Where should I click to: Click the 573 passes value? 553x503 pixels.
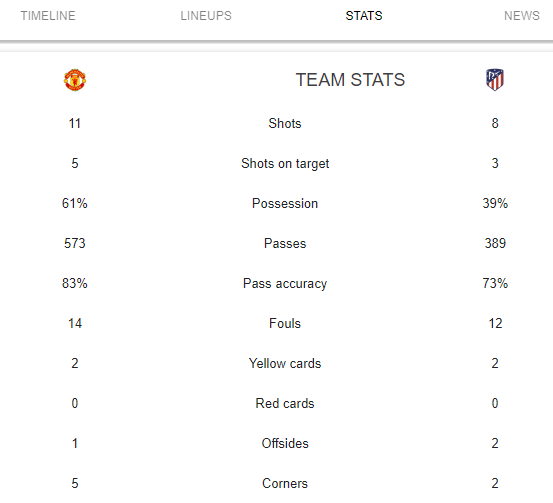tap(75, 243)
